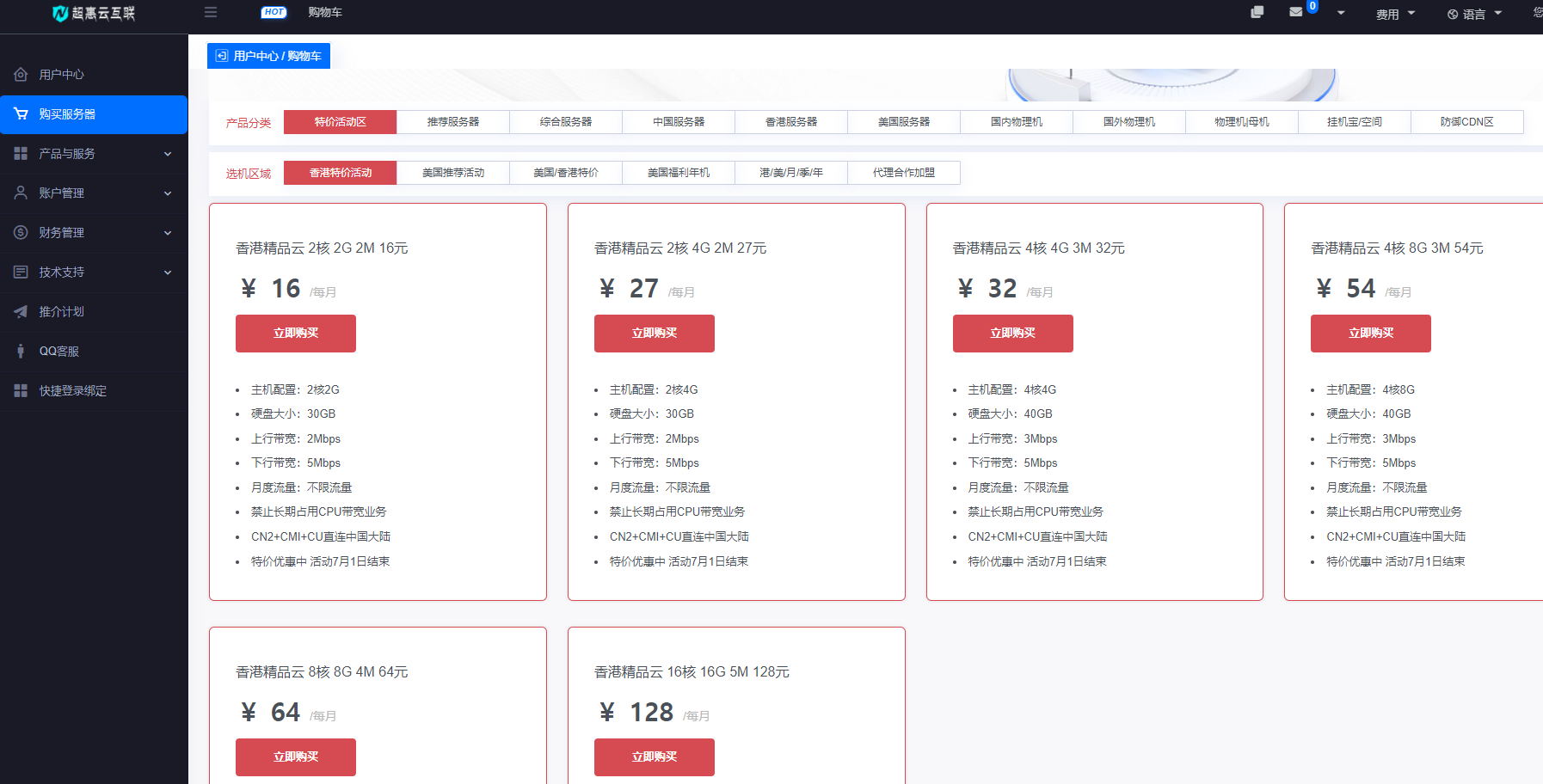The width and height of the screenshot is (1543, 784).
Task: Click the title 香港精品云 16核 16G 5M 128元
Action: [692, 672]
